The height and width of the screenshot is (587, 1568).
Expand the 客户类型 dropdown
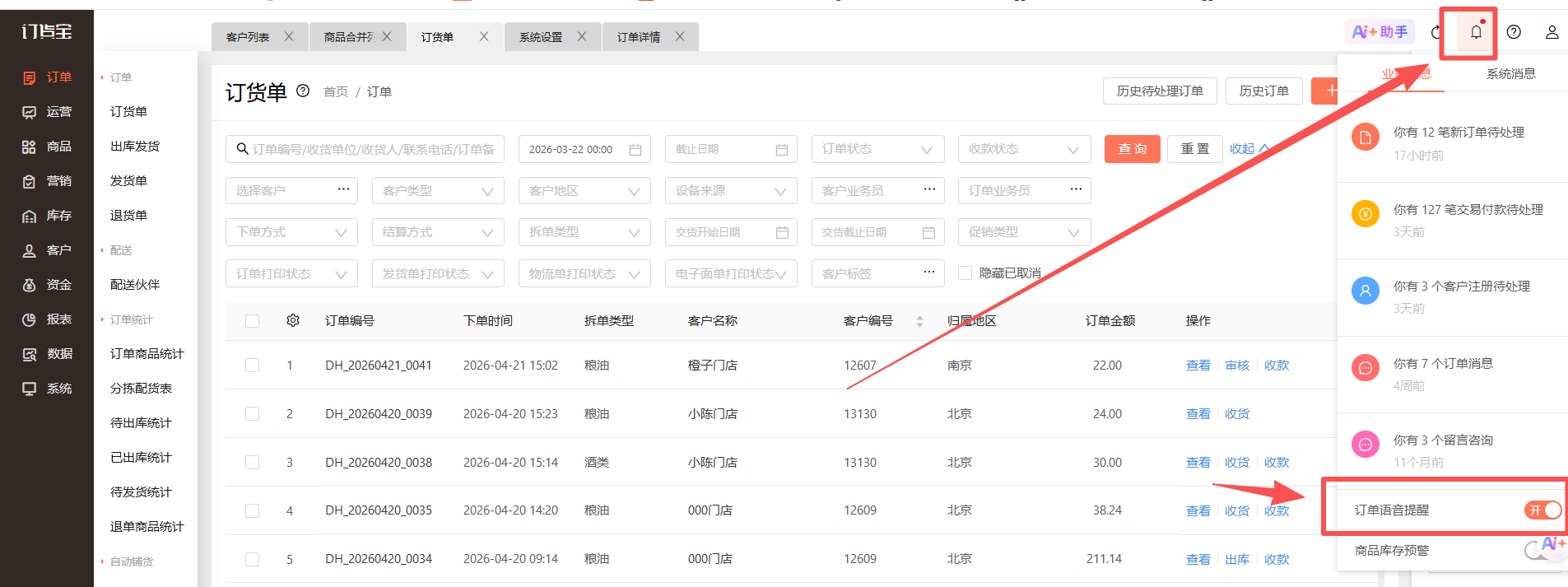[438, 191]
